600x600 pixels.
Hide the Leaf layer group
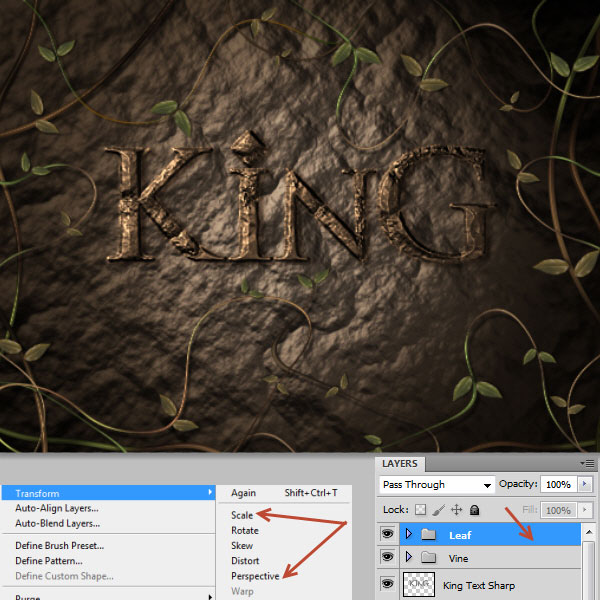[388, 533]
